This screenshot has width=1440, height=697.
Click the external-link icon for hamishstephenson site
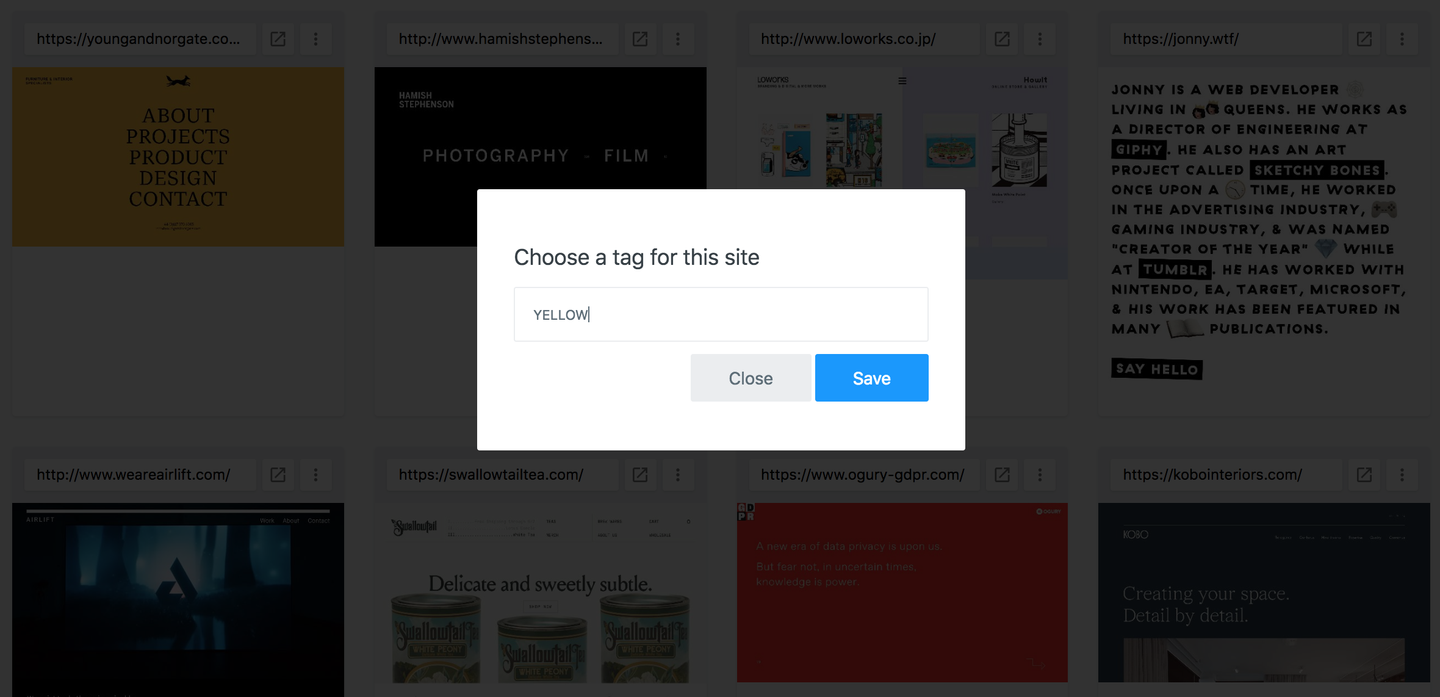coord(640,39)
